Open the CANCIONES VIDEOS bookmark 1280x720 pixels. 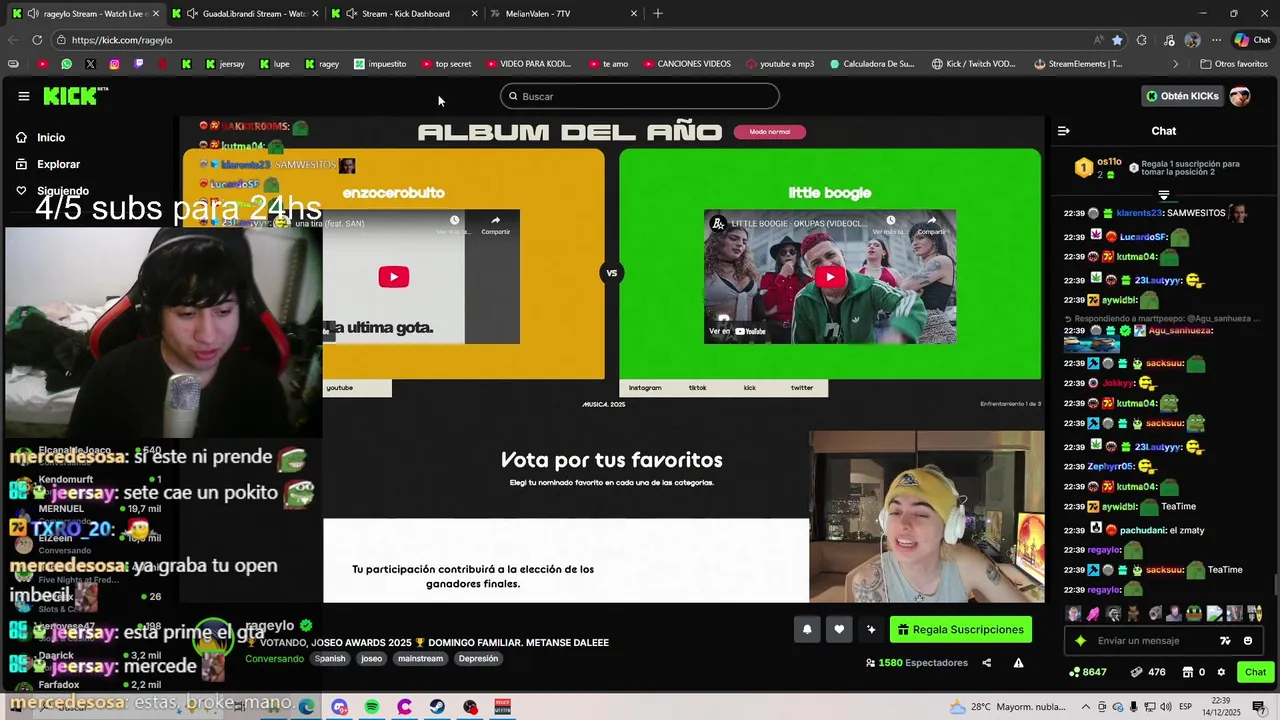click(686, 64)
